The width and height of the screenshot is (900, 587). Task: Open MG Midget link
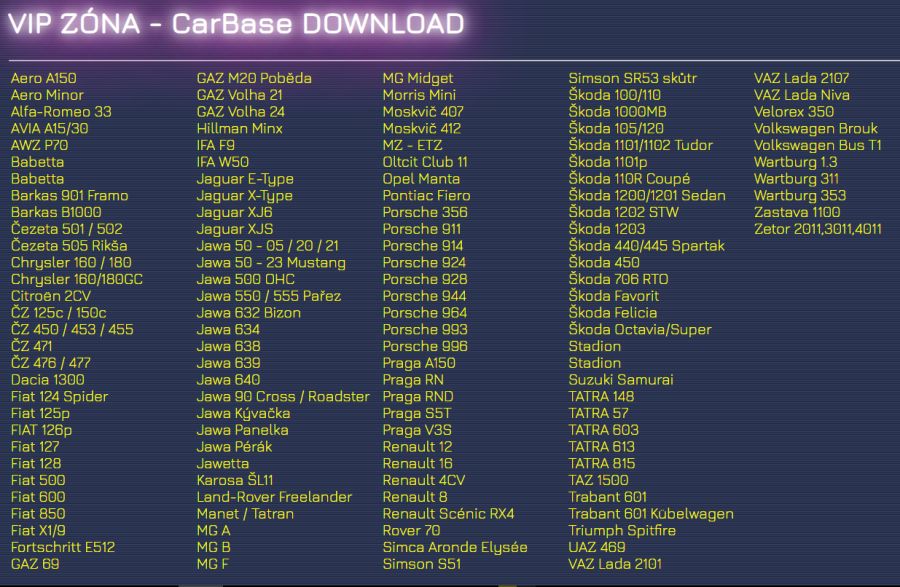tap(418, 78)
